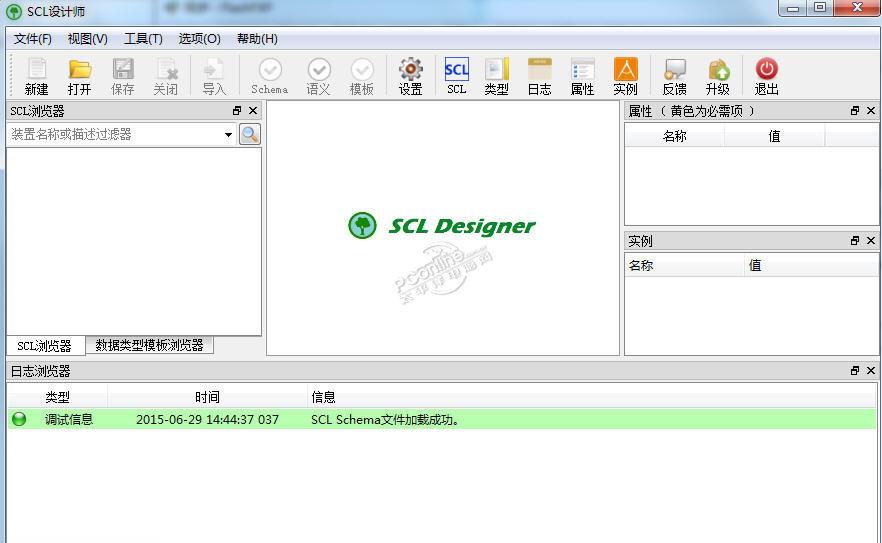Run the 模板 (Template) check icon
882x543 pixels.
click(x=362, y=77)
